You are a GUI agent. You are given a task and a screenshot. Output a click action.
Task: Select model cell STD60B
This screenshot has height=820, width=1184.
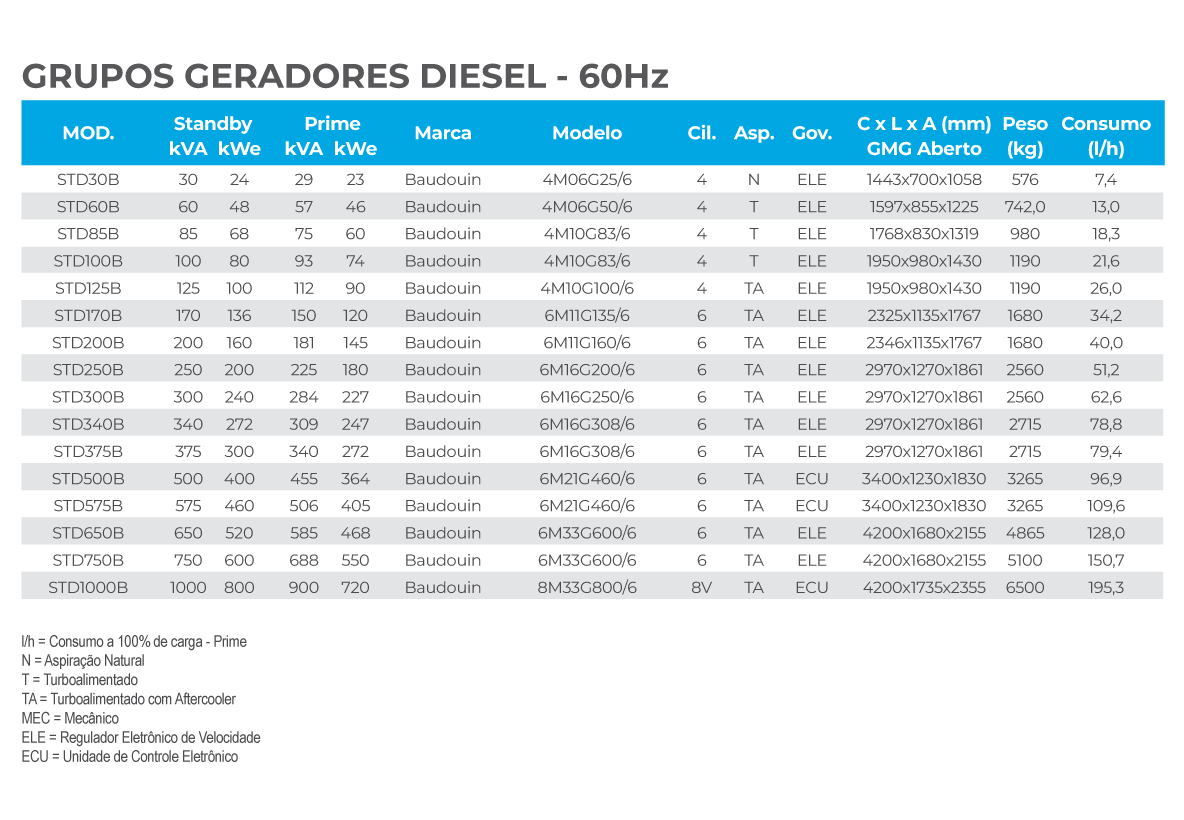pos(88,207)
